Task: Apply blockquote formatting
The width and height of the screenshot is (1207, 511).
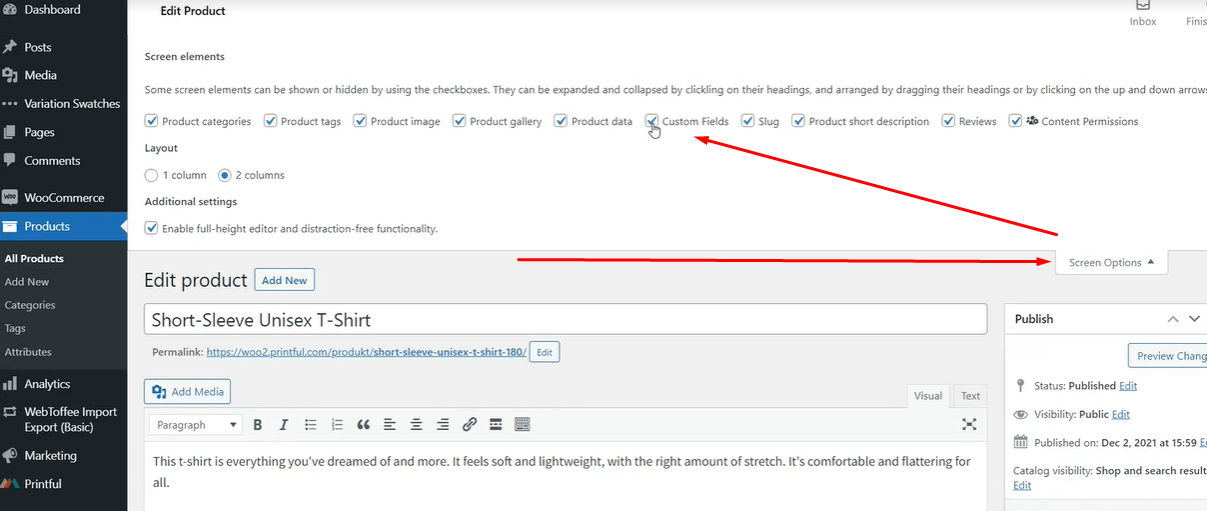Action: [x=363, y=425]
